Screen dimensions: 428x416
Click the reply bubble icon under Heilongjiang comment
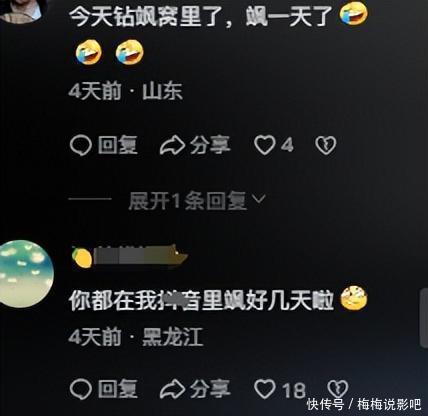tap(81, 389)
